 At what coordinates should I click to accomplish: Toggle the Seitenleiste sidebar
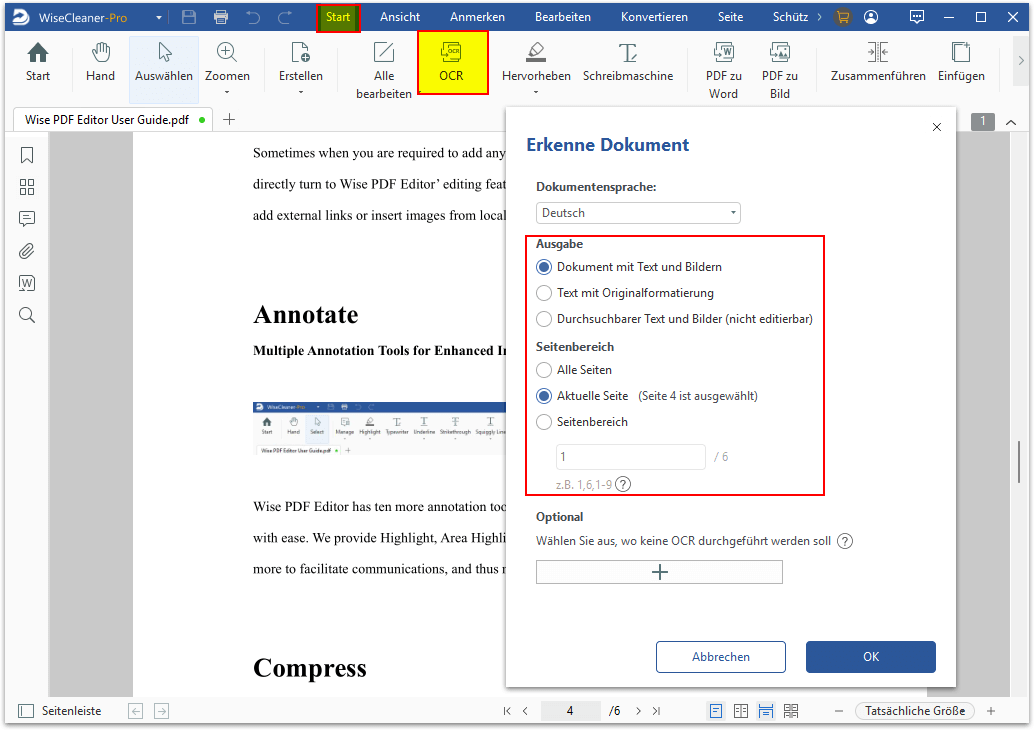(60, 711)
